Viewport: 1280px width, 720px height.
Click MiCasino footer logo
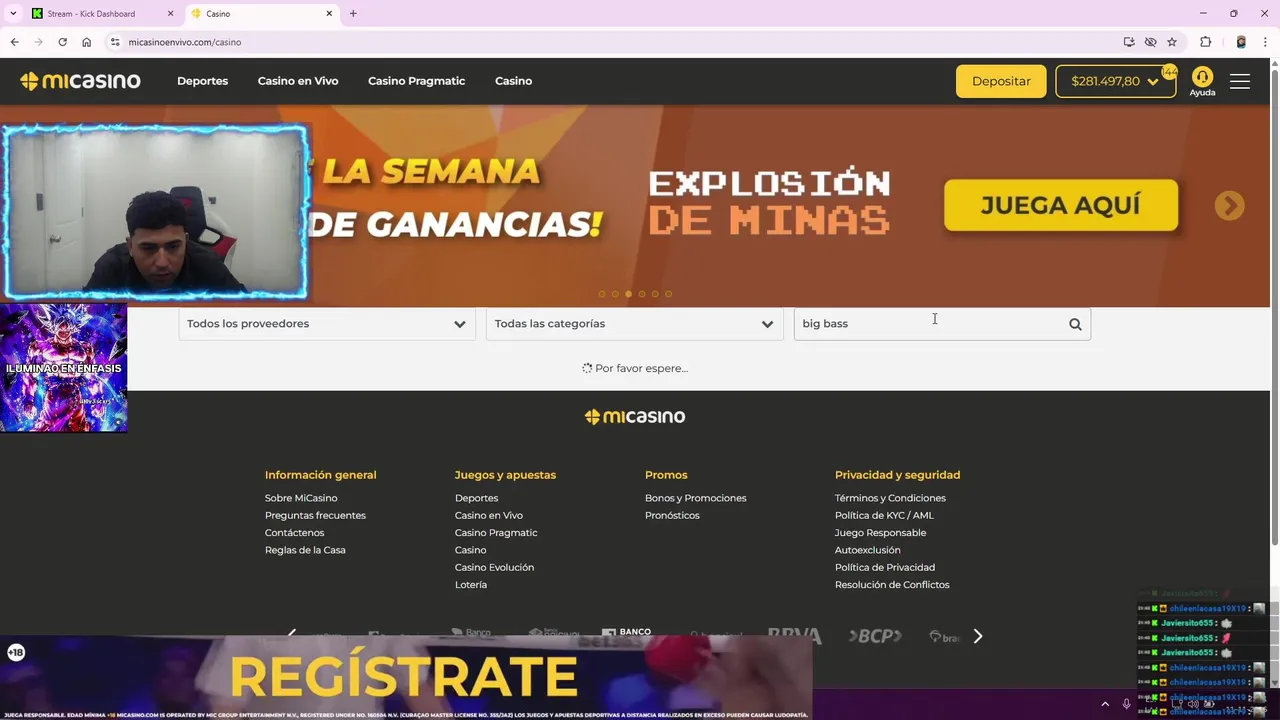(x=635, y=417)
